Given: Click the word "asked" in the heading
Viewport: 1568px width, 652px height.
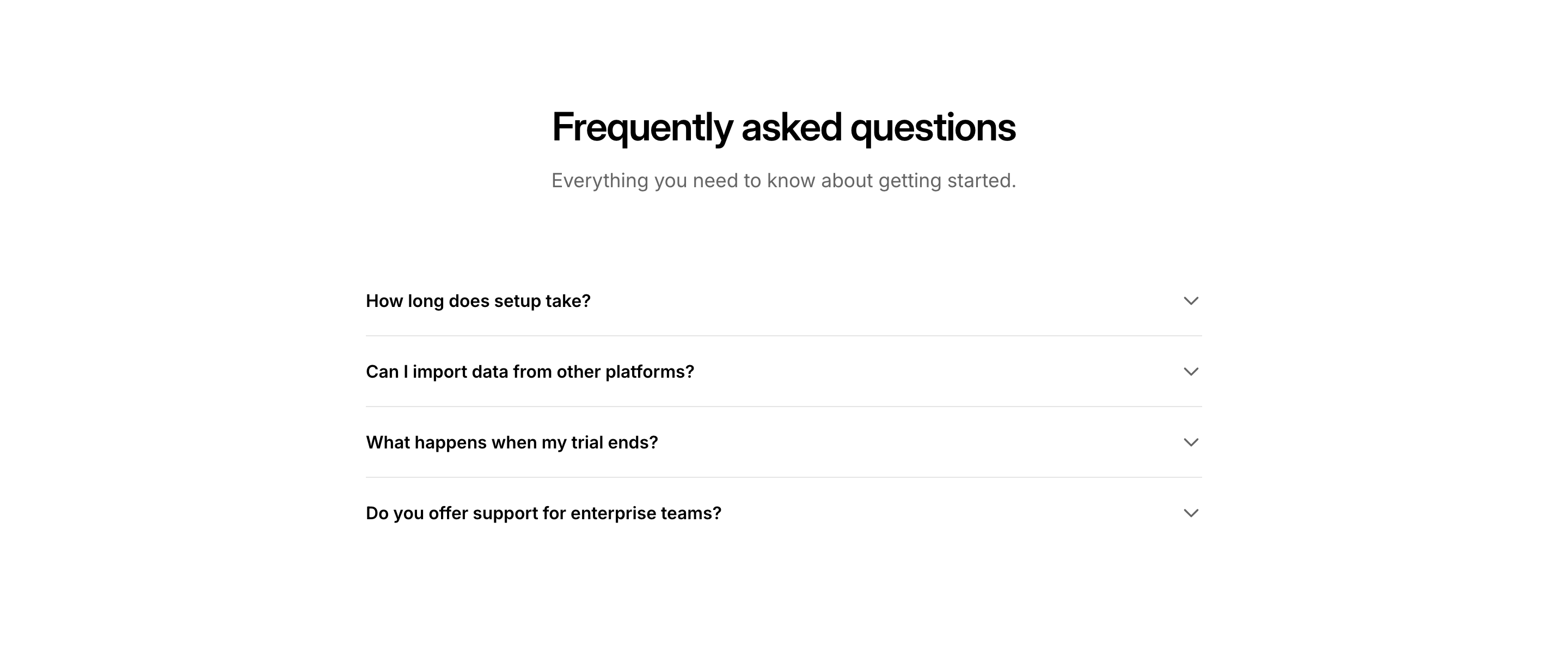Looking at the screenshot, I should (791, 128).
